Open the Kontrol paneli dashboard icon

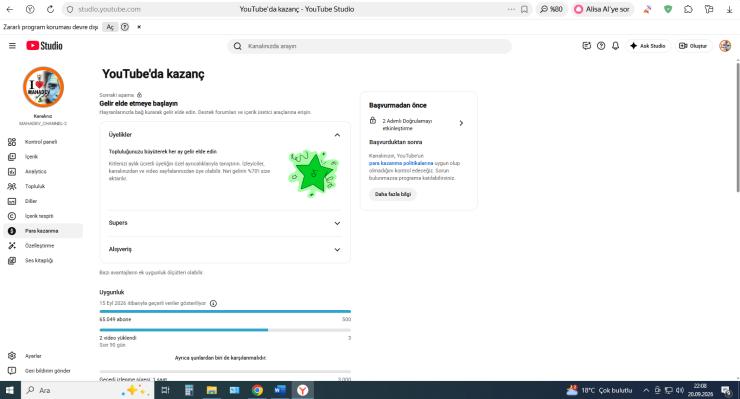pos(12,142)
